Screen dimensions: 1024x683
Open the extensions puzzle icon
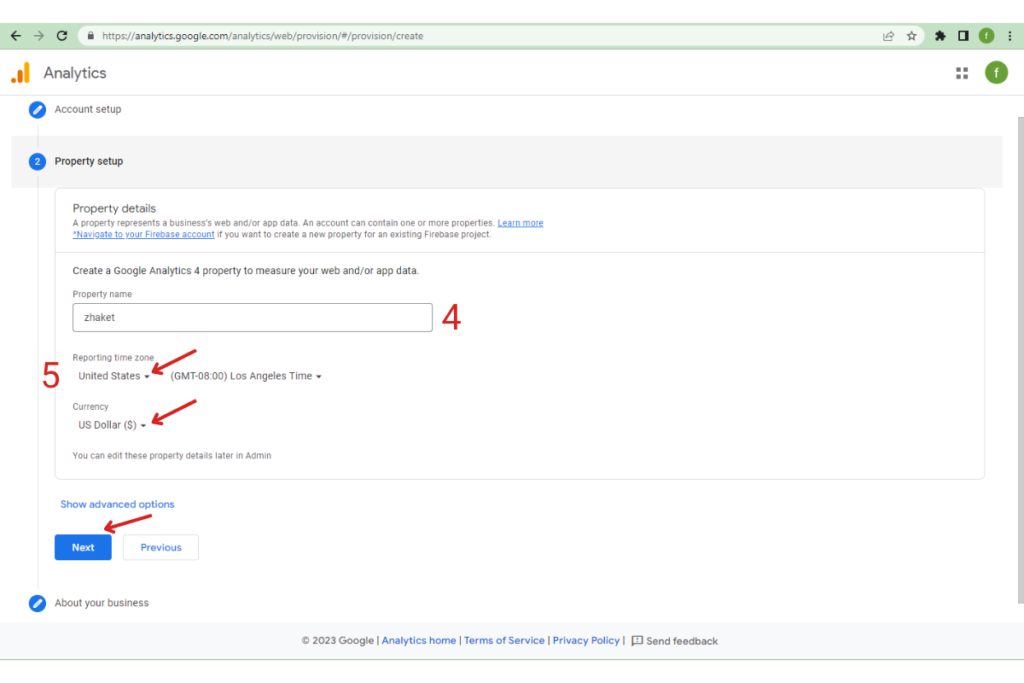point(940,36)
